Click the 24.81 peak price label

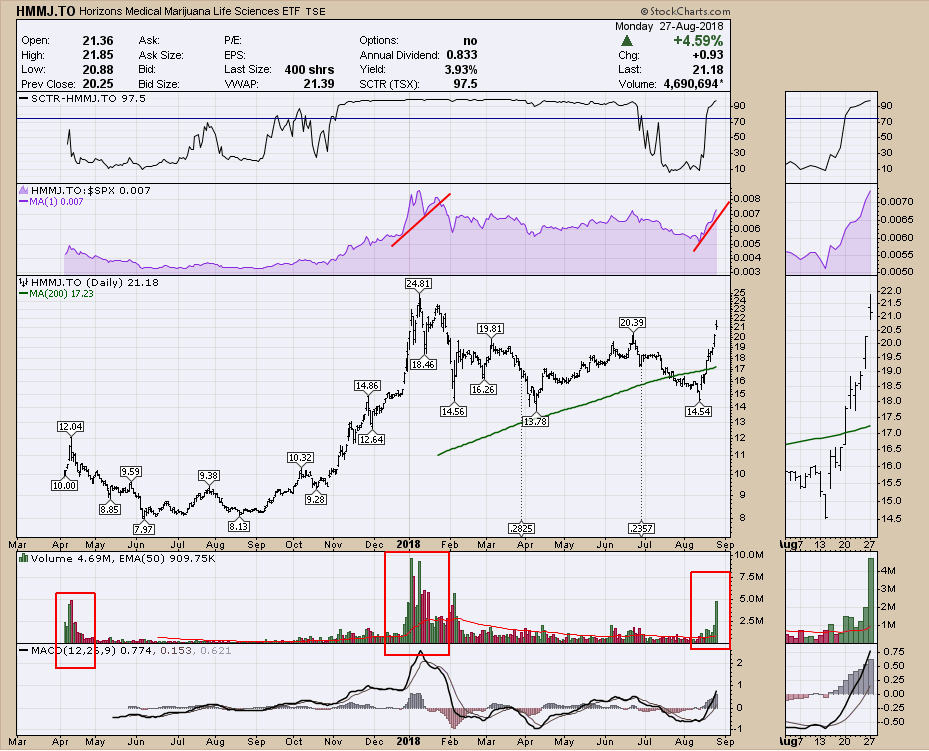coord(418,284)
